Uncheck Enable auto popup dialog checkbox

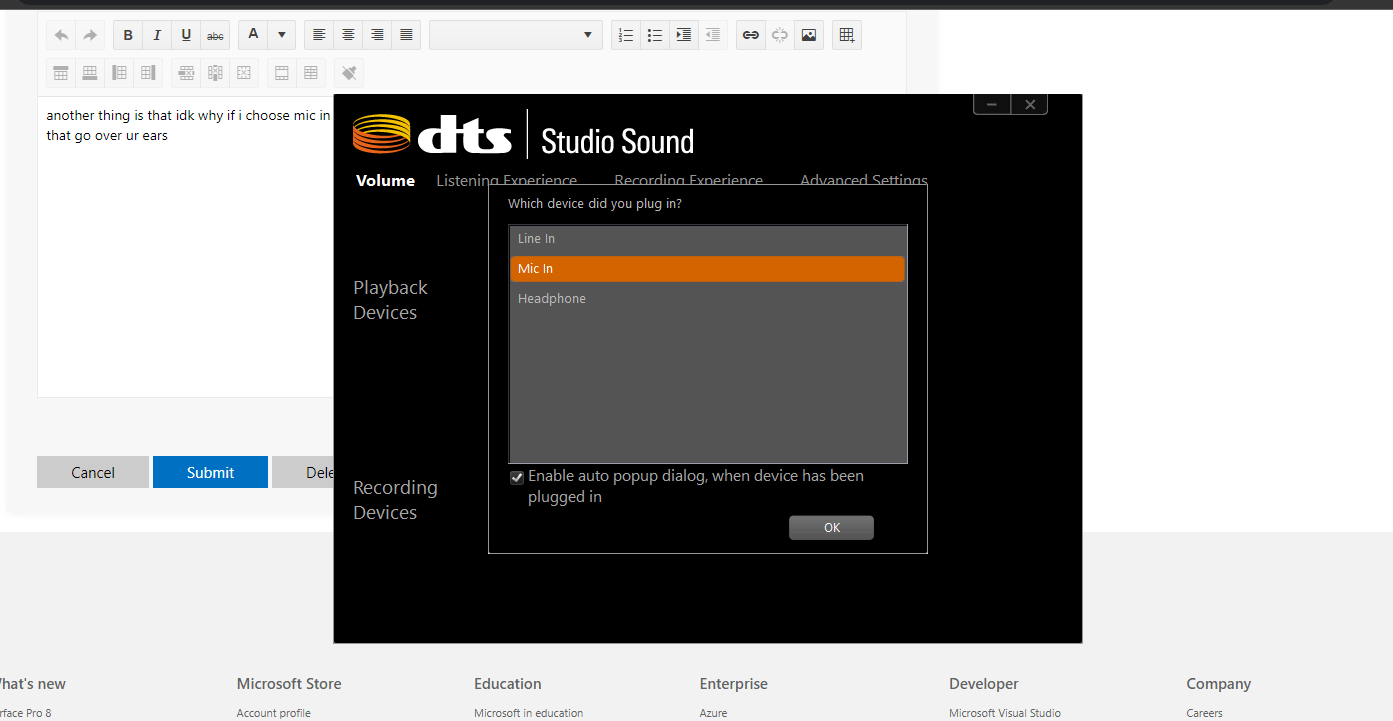click(517, 478)
